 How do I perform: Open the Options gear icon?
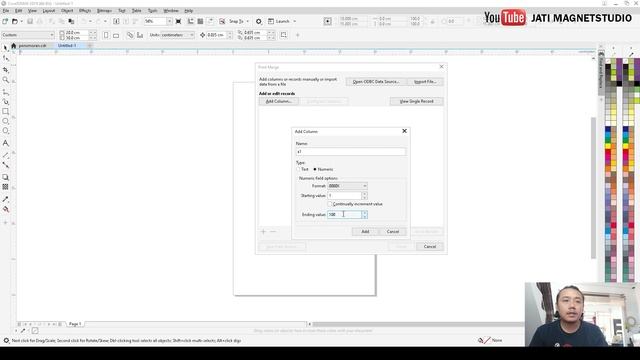click(259, 21)
